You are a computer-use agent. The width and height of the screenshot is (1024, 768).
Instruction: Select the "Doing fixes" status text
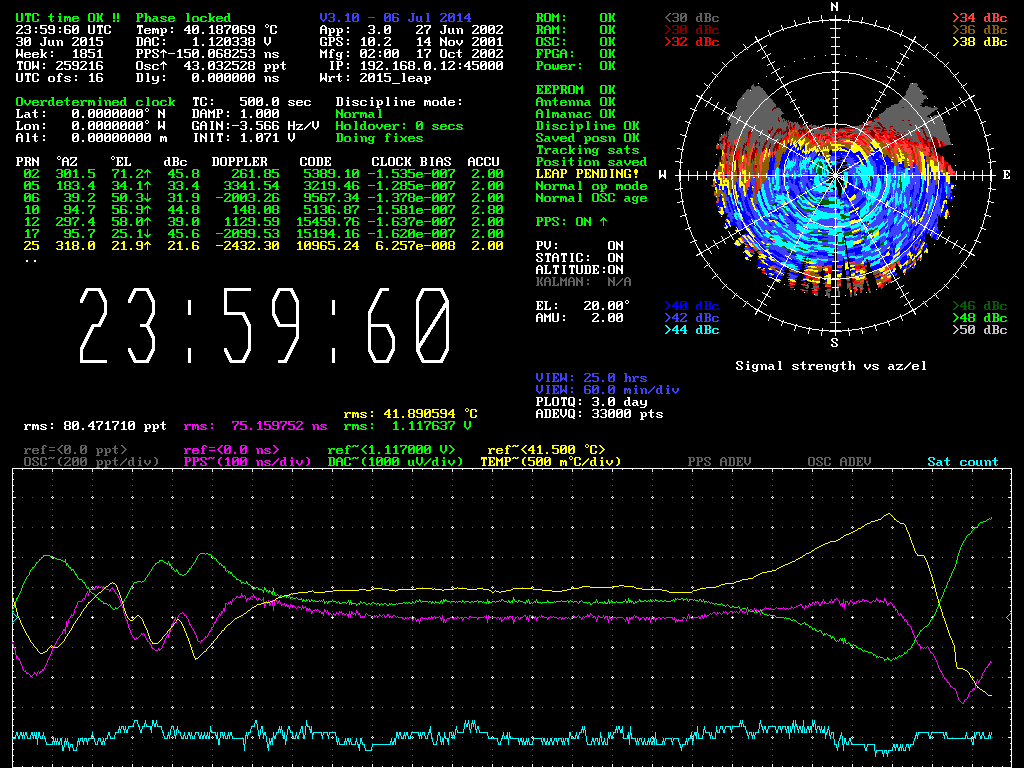tap(379, 138)
